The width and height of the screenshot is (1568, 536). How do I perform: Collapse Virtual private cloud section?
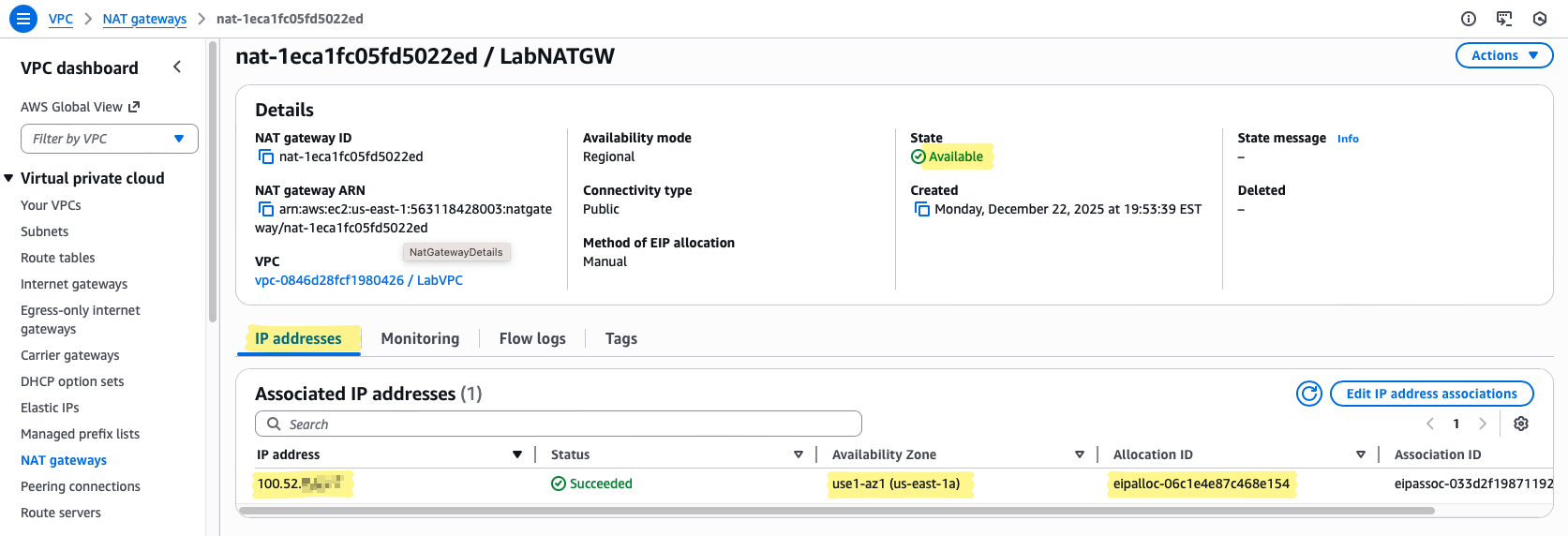tap(9, 178)
